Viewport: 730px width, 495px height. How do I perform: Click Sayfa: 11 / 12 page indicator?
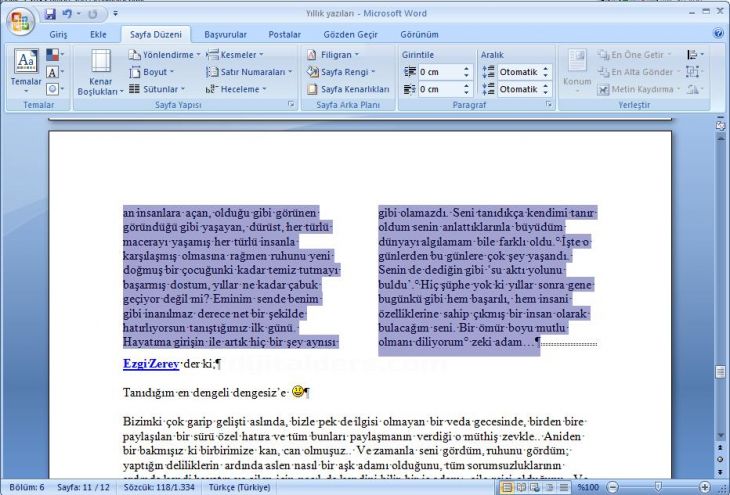pos(83,488)
